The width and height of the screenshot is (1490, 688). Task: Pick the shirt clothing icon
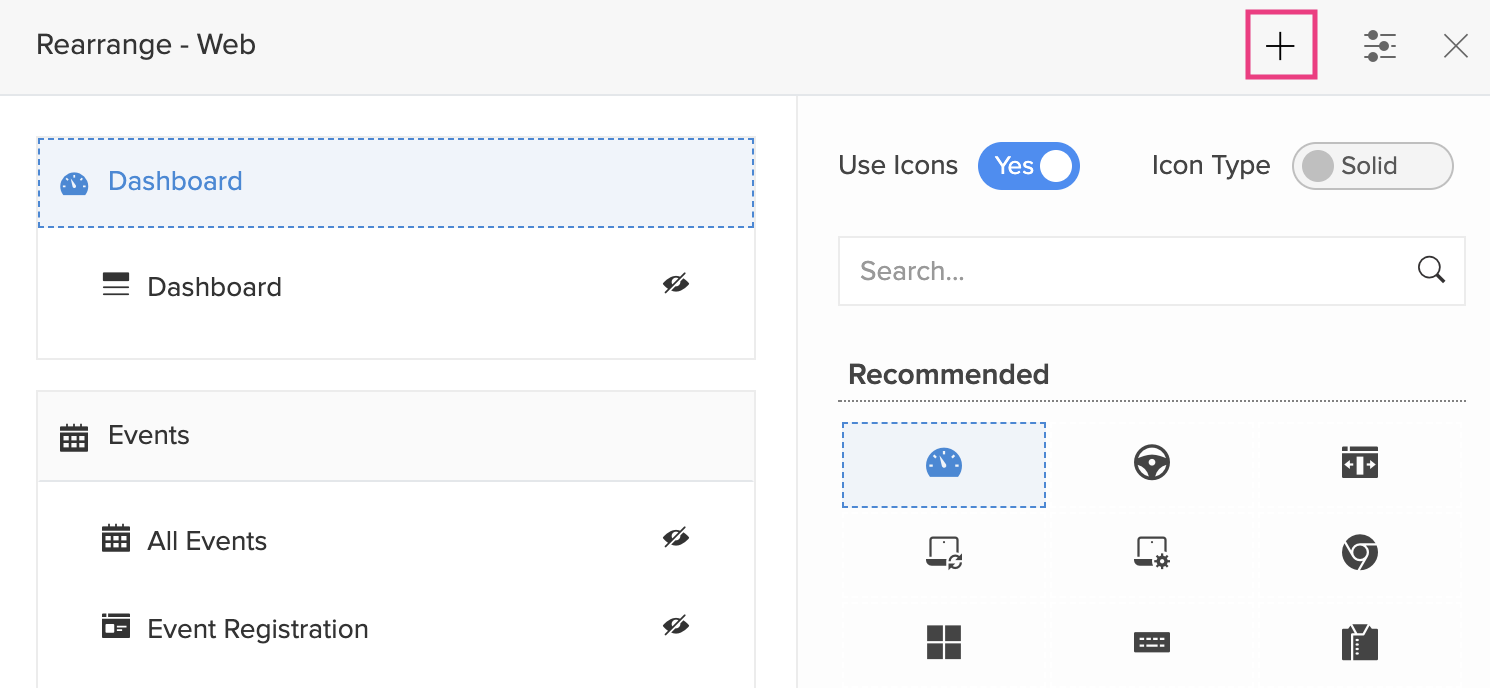pos(1359,642)
